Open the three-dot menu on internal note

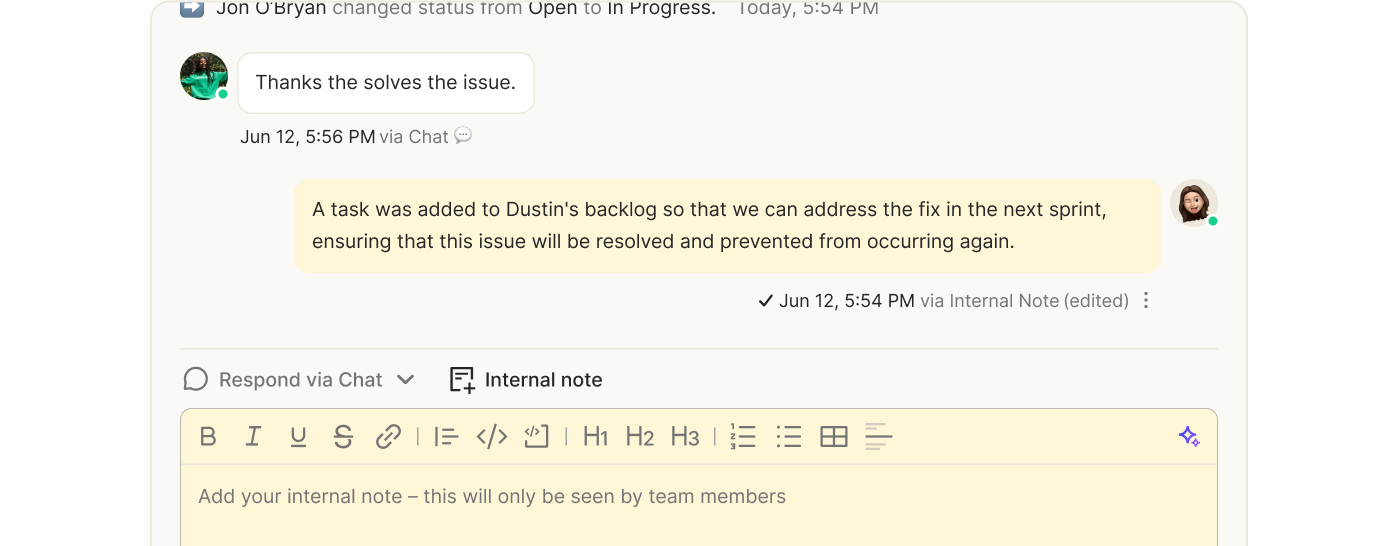point(1146,301)
